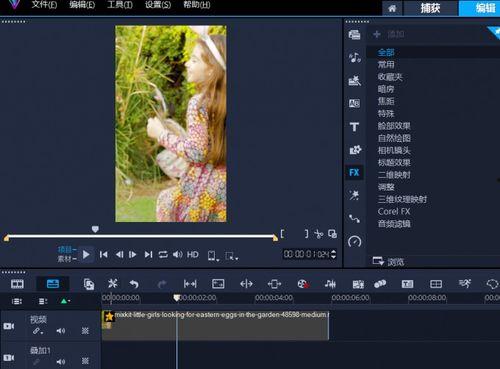
Task: Expand the aspect ratio device dropdown
Action: point(213,256)
